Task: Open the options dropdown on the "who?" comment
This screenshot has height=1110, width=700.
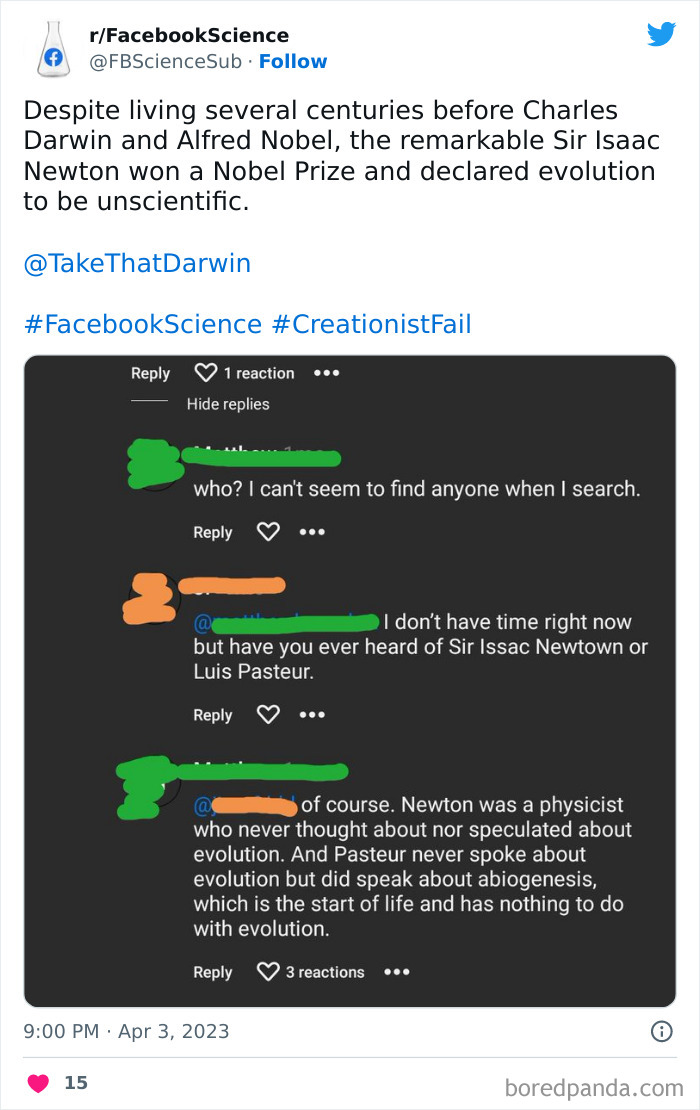Action: [312, 532]
